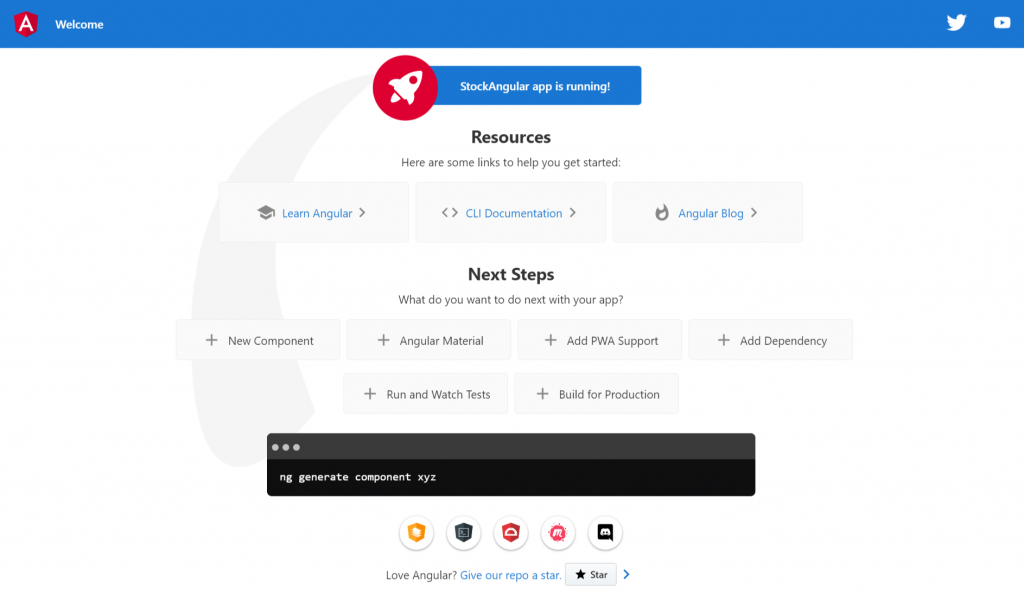Click the Star button

coord(591,574)
